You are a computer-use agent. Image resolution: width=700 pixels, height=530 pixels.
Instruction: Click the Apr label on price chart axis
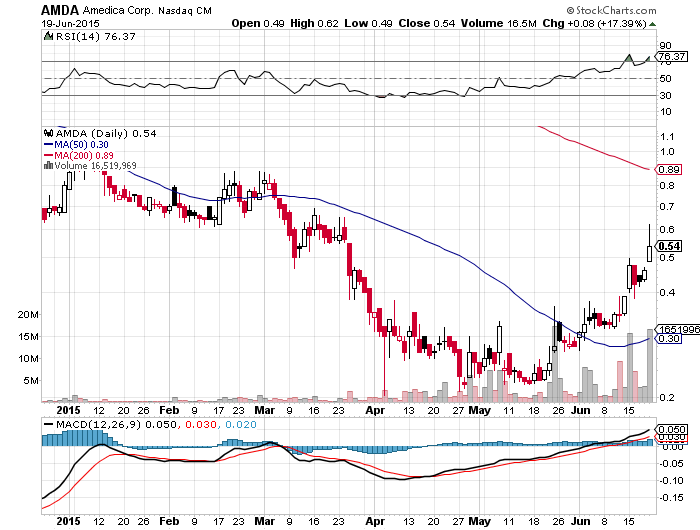tap(375, 410)
